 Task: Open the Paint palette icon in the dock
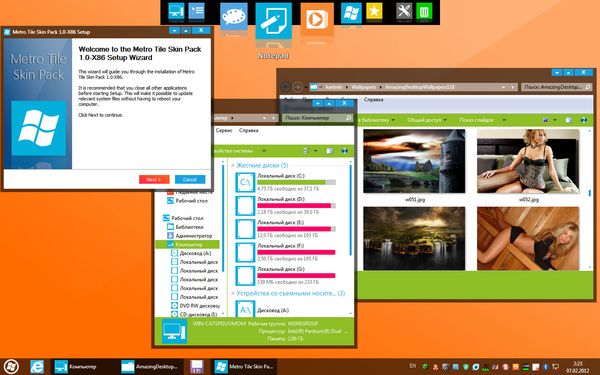click(234, 17)
